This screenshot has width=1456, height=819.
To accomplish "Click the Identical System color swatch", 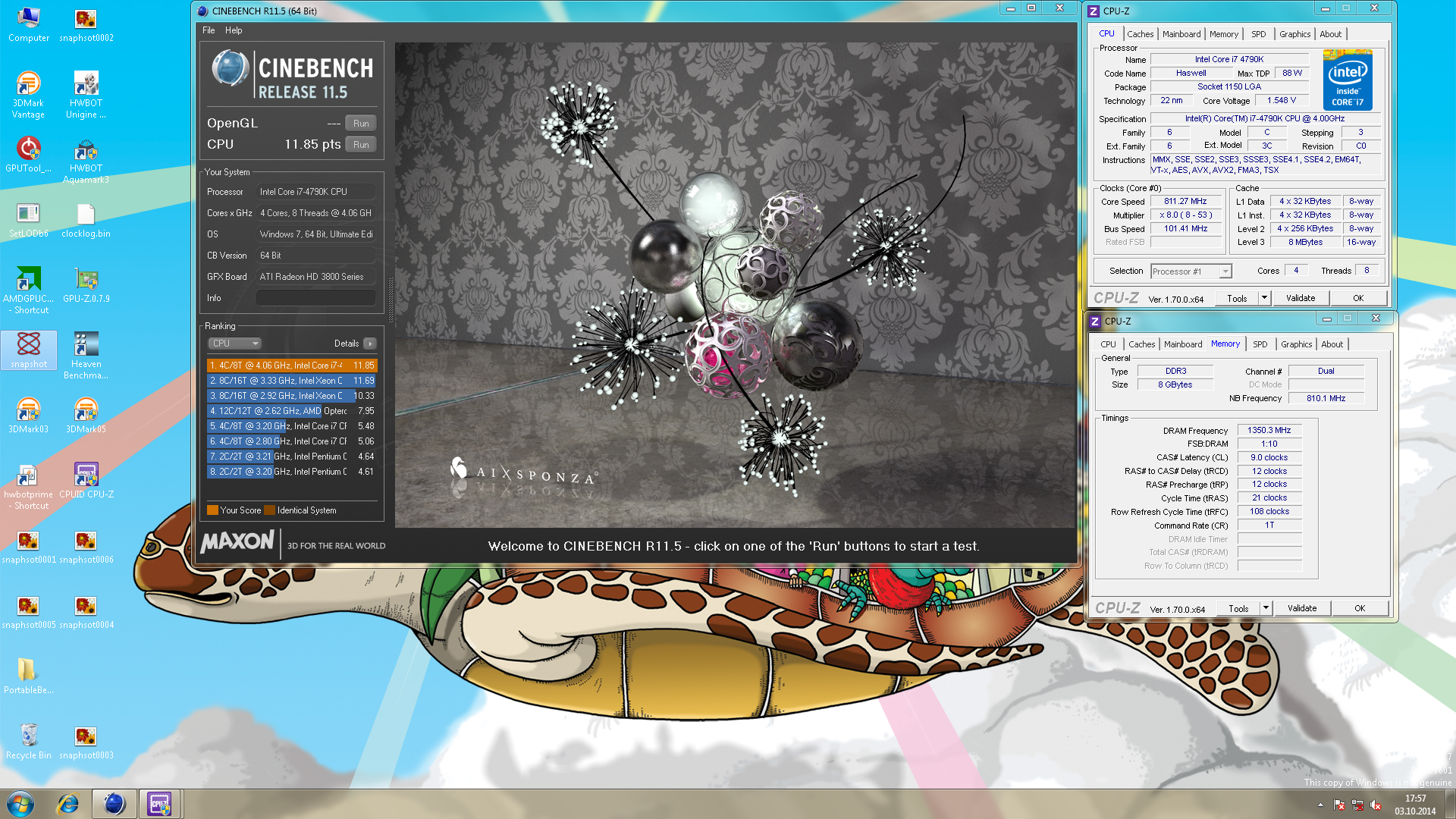I will coord(269,510).
